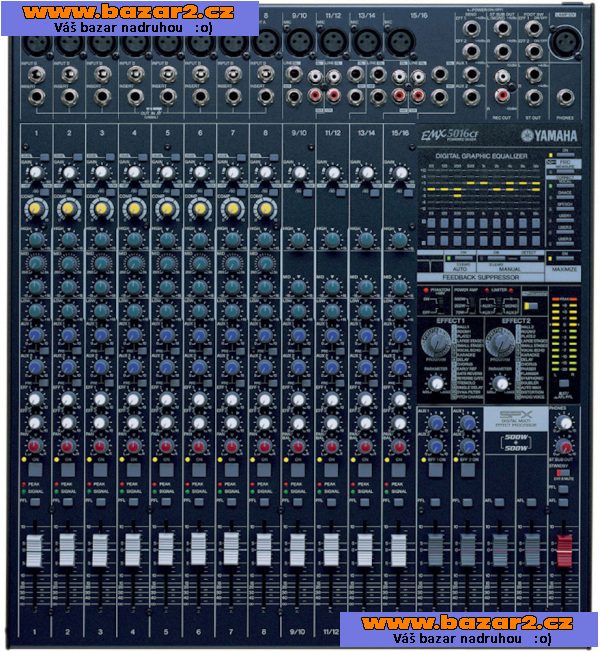Toggle channel 15/16 ON button
The image size is (600, 651).
(399, 470)
